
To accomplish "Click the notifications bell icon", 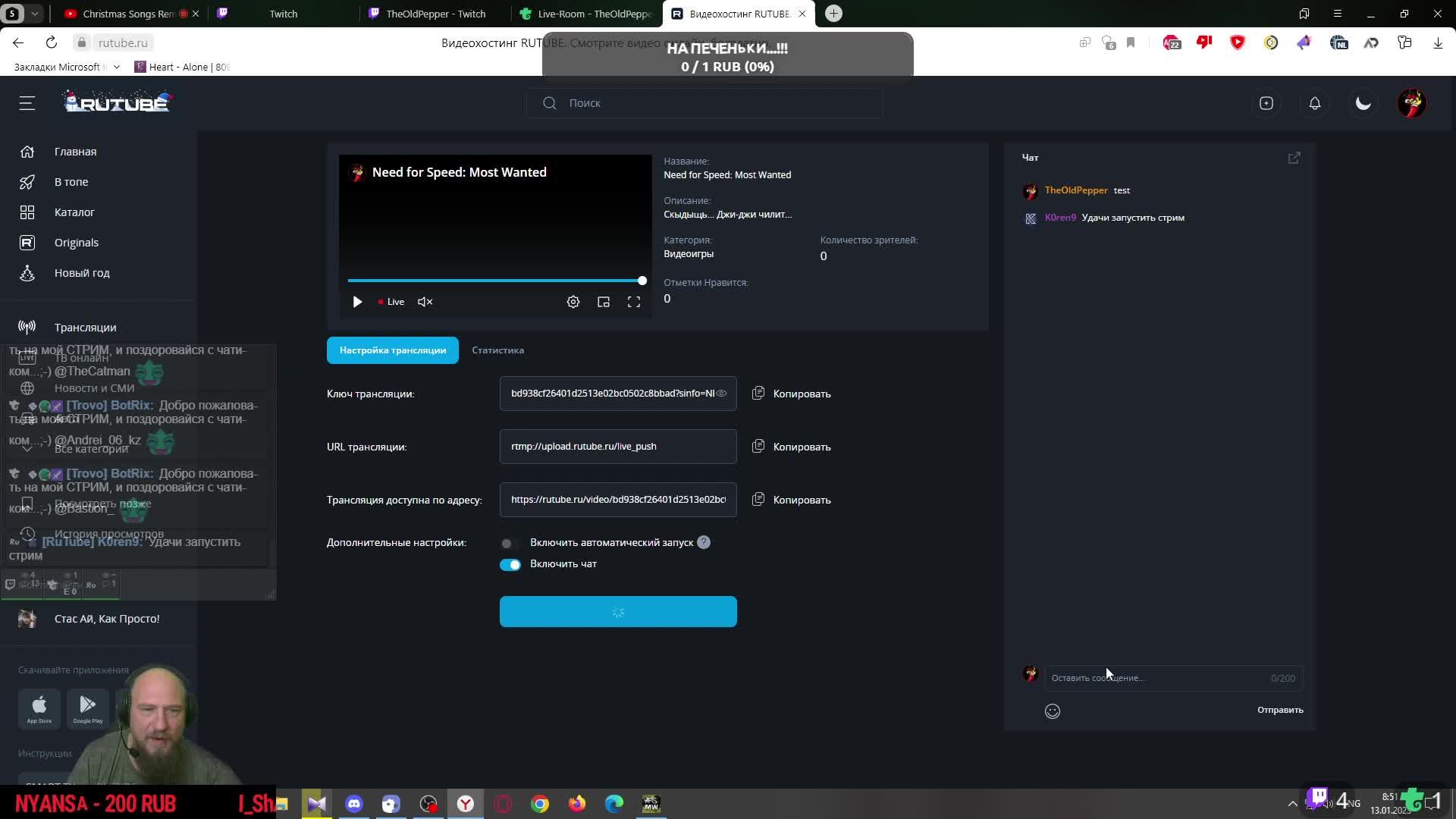I will tap(1315, 103).
